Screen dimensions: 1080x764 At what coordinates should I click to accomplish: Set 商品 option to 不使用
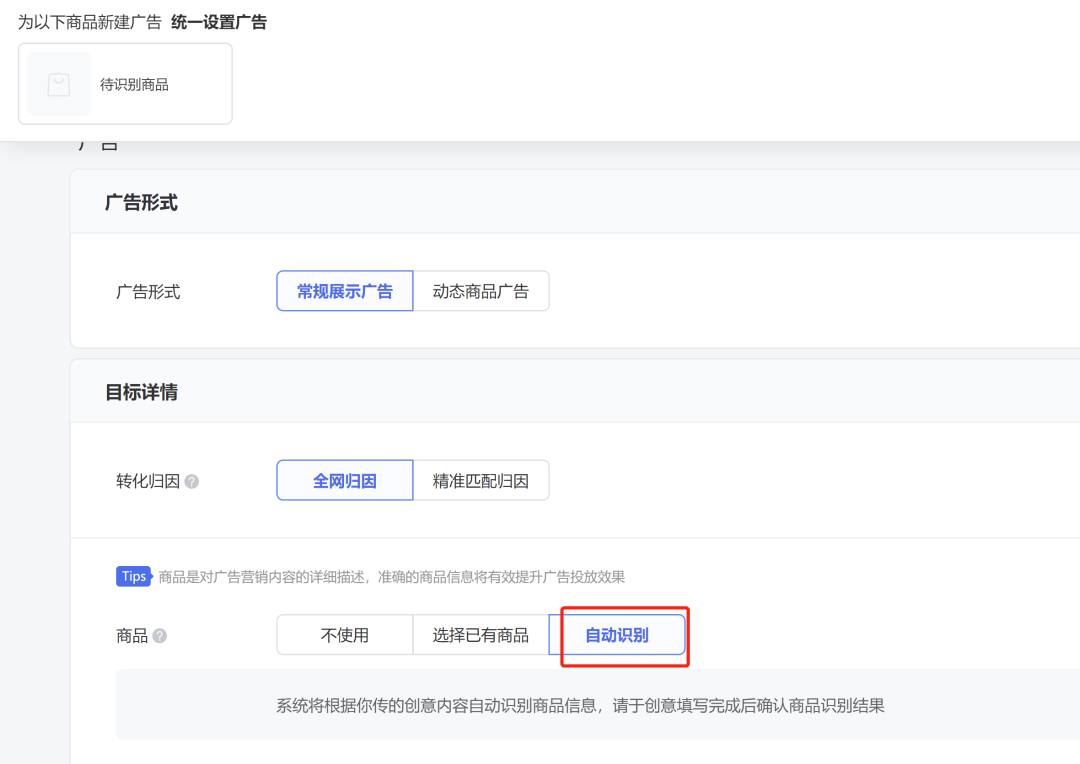pos(345,635)
